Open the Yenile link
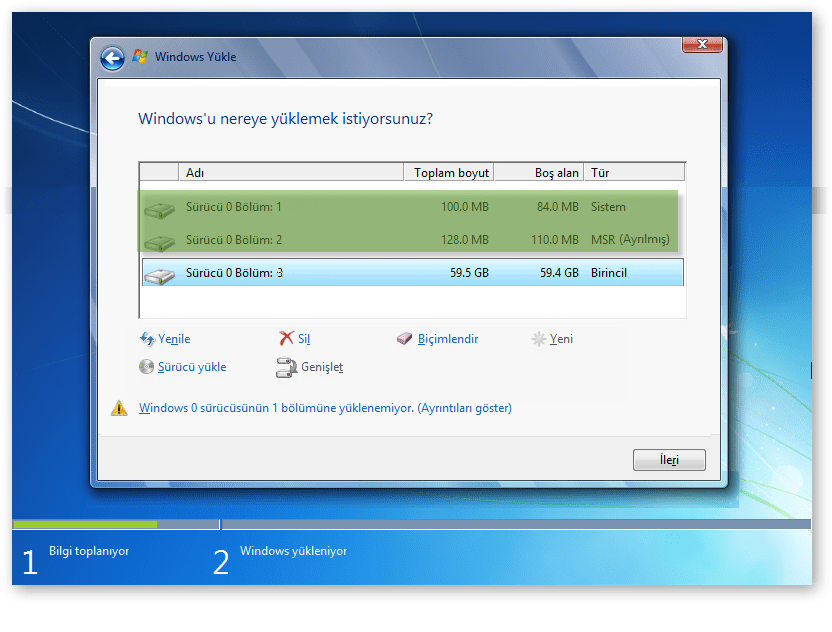The height and width of the screenshot is (632, 832). coord(174,339)
